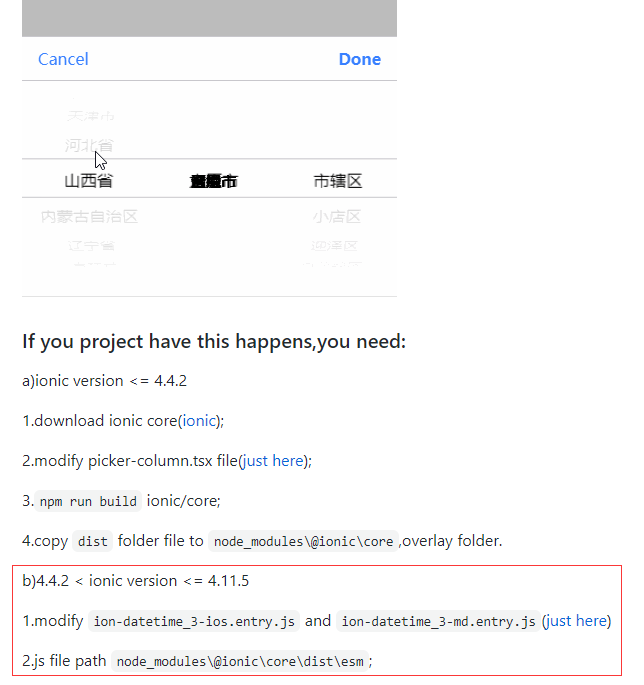Click the node_modules\@ionic\core code snippet
644x685 pixels.
304,541
